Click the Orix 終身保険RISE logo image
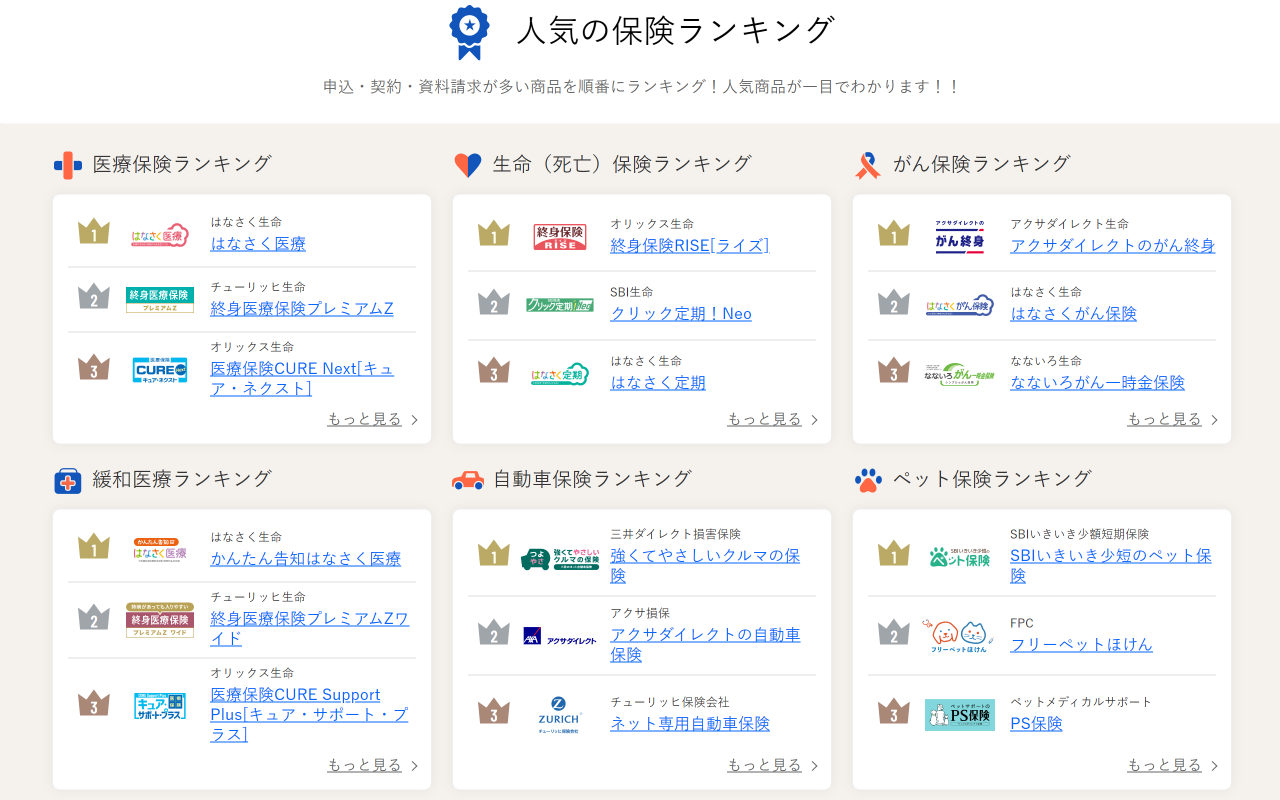The image size is (1280, 800). pyautogui.click(x=560, y=237)
